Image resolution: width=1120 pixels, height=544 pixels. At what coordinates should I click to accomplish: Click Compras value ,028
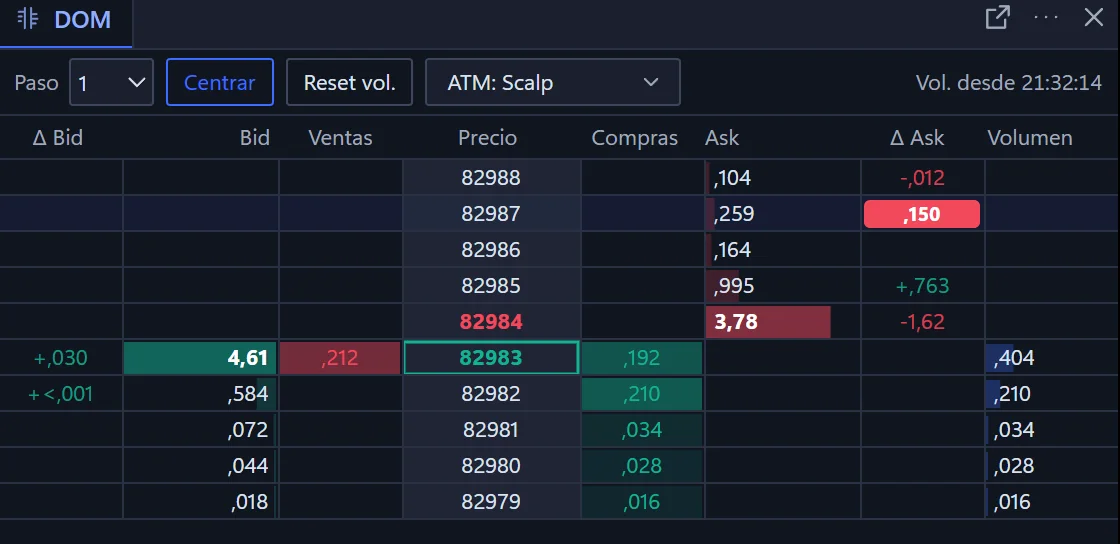[x=641, y=466]
